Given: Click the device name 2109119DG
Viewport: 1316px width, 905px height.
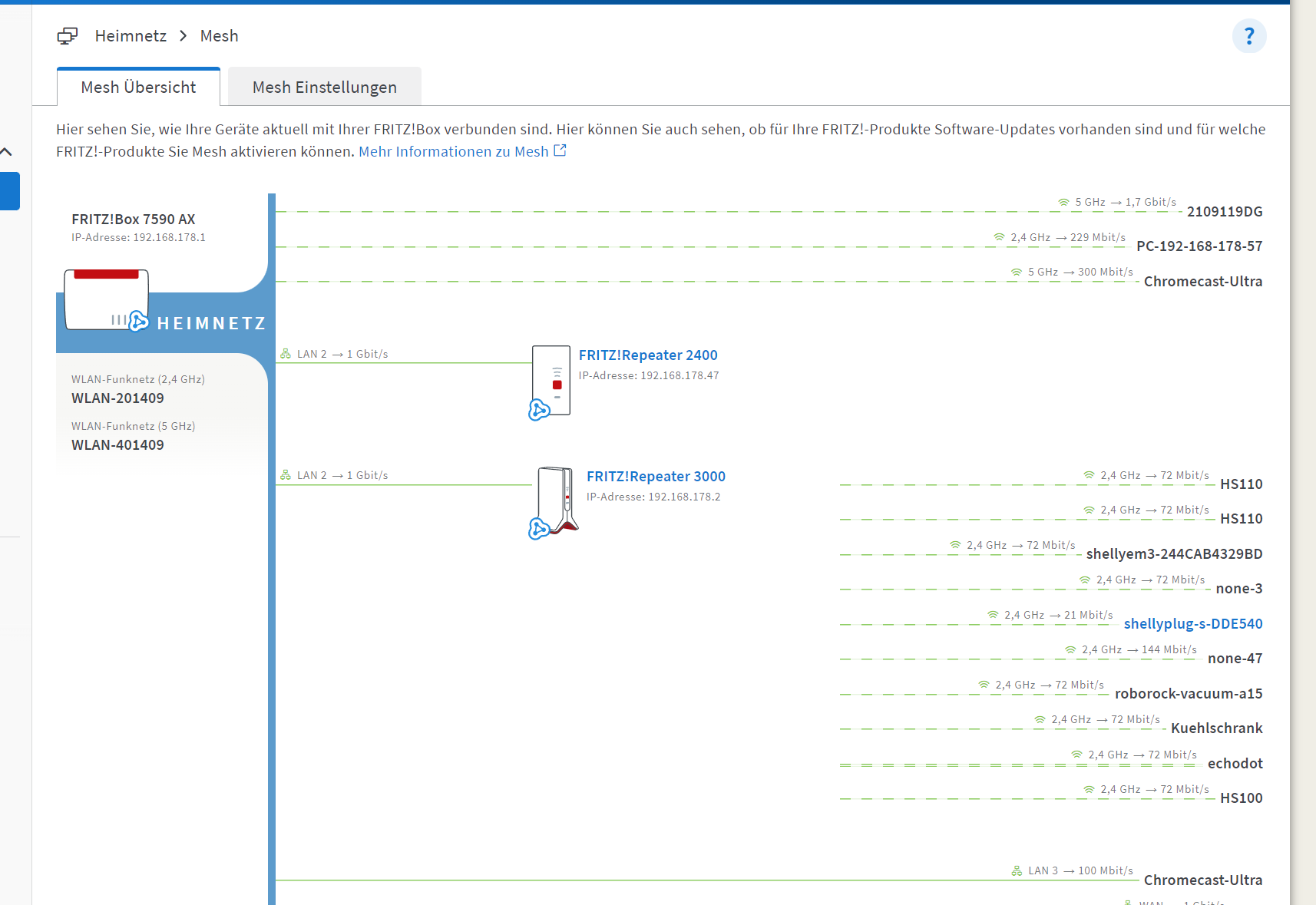Looking at the screenshot, I should point(1225,212).
